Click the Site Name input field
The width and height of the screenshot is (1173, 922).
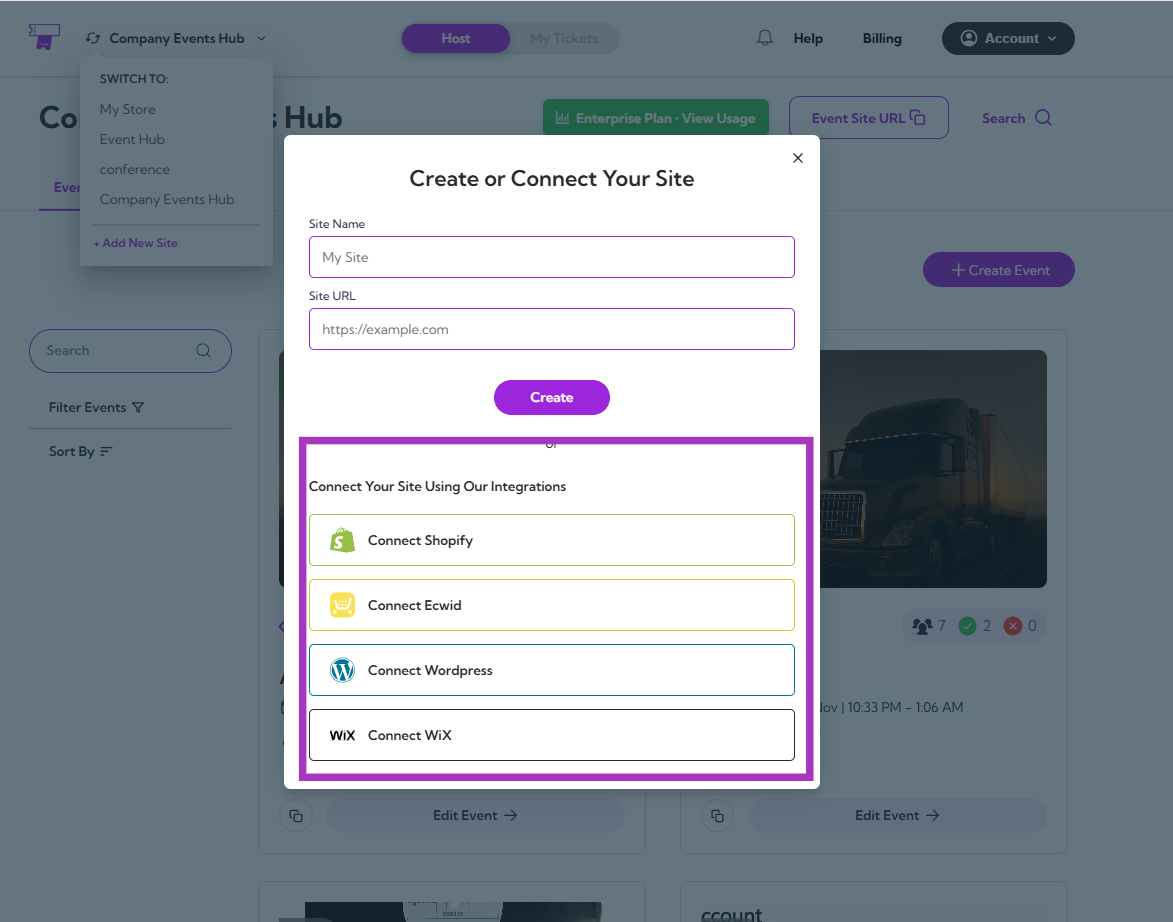551,257
